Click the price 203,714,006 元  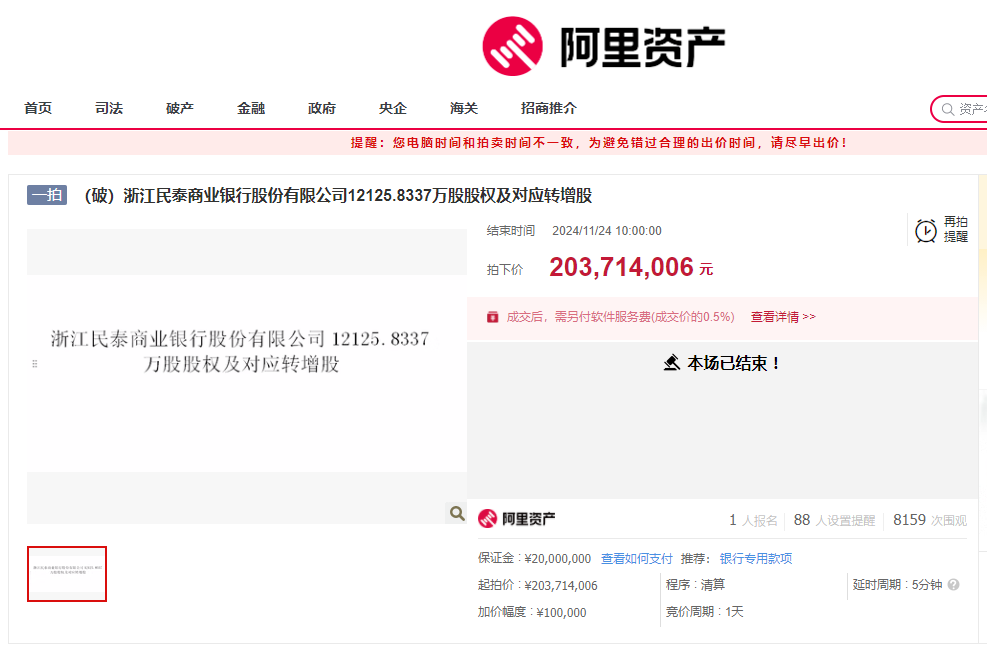coord(631,268)
